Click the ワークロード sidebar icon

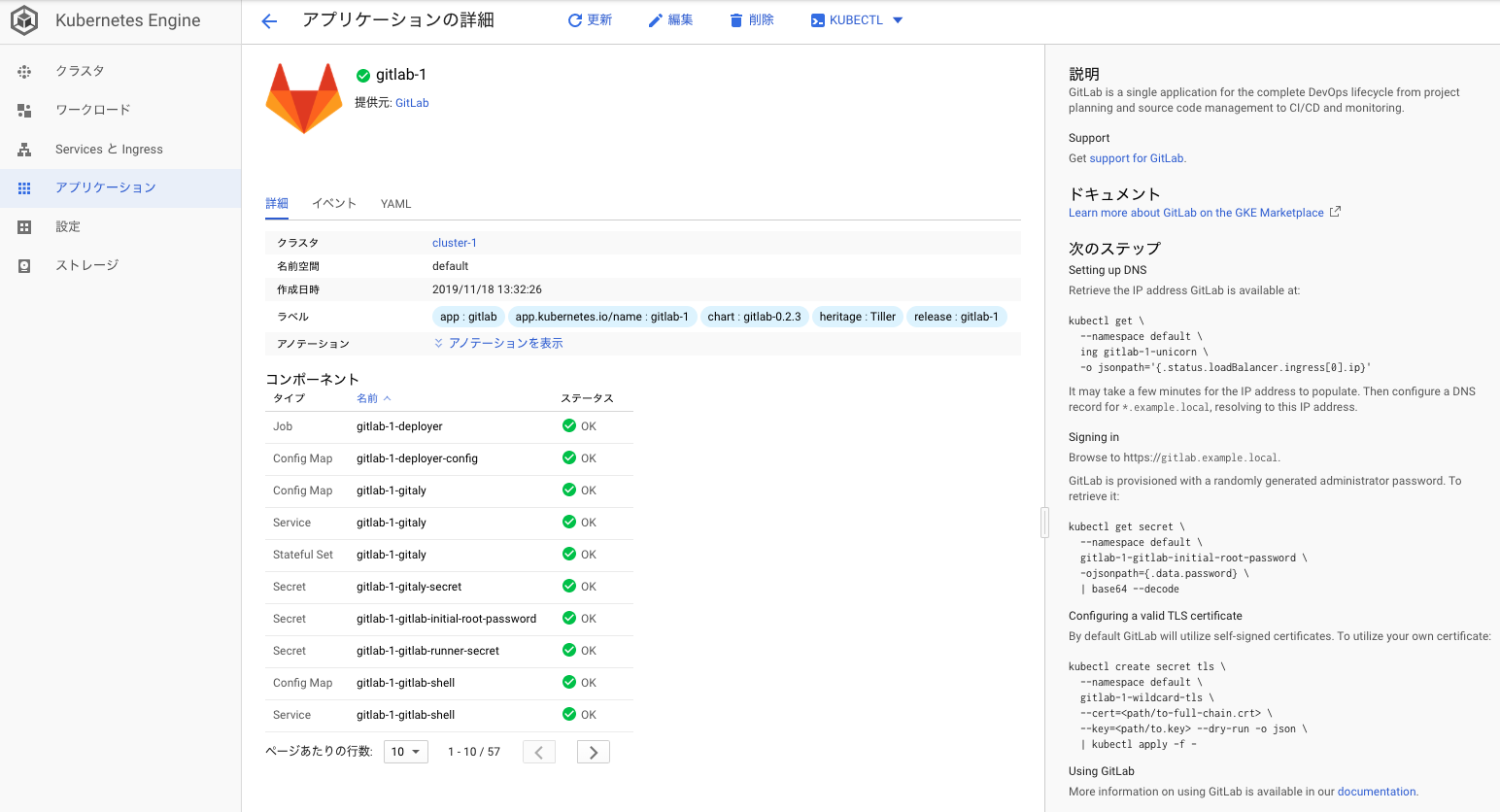click(x=24, y=110)
